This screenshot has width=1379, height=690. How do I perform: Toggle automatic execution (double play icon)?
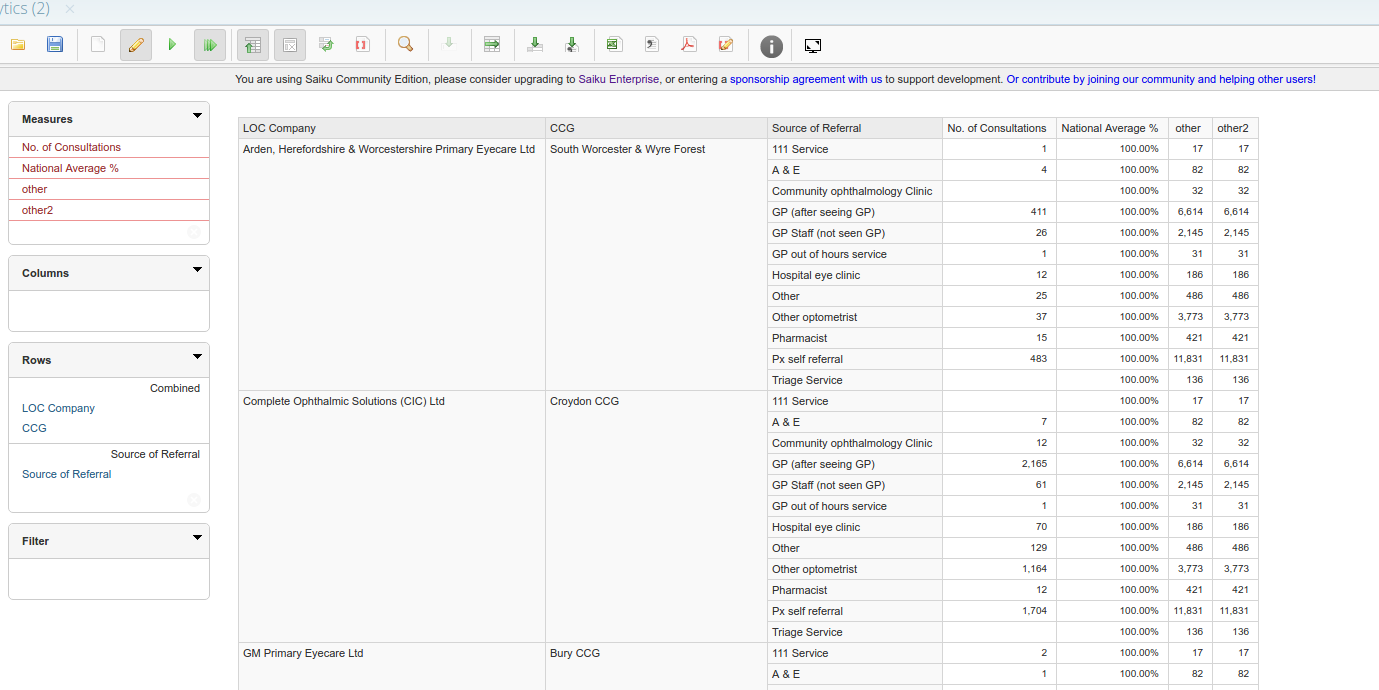coord(210,45)
